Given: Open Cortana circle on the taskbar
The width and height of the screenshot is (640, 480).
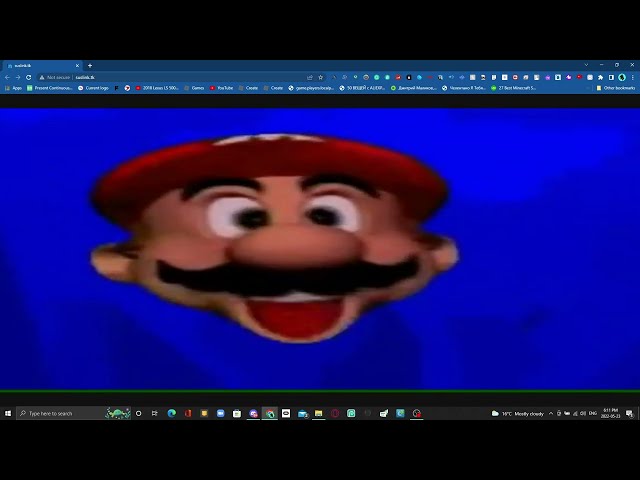Looking at the screenshot, I should click(139, 413).
